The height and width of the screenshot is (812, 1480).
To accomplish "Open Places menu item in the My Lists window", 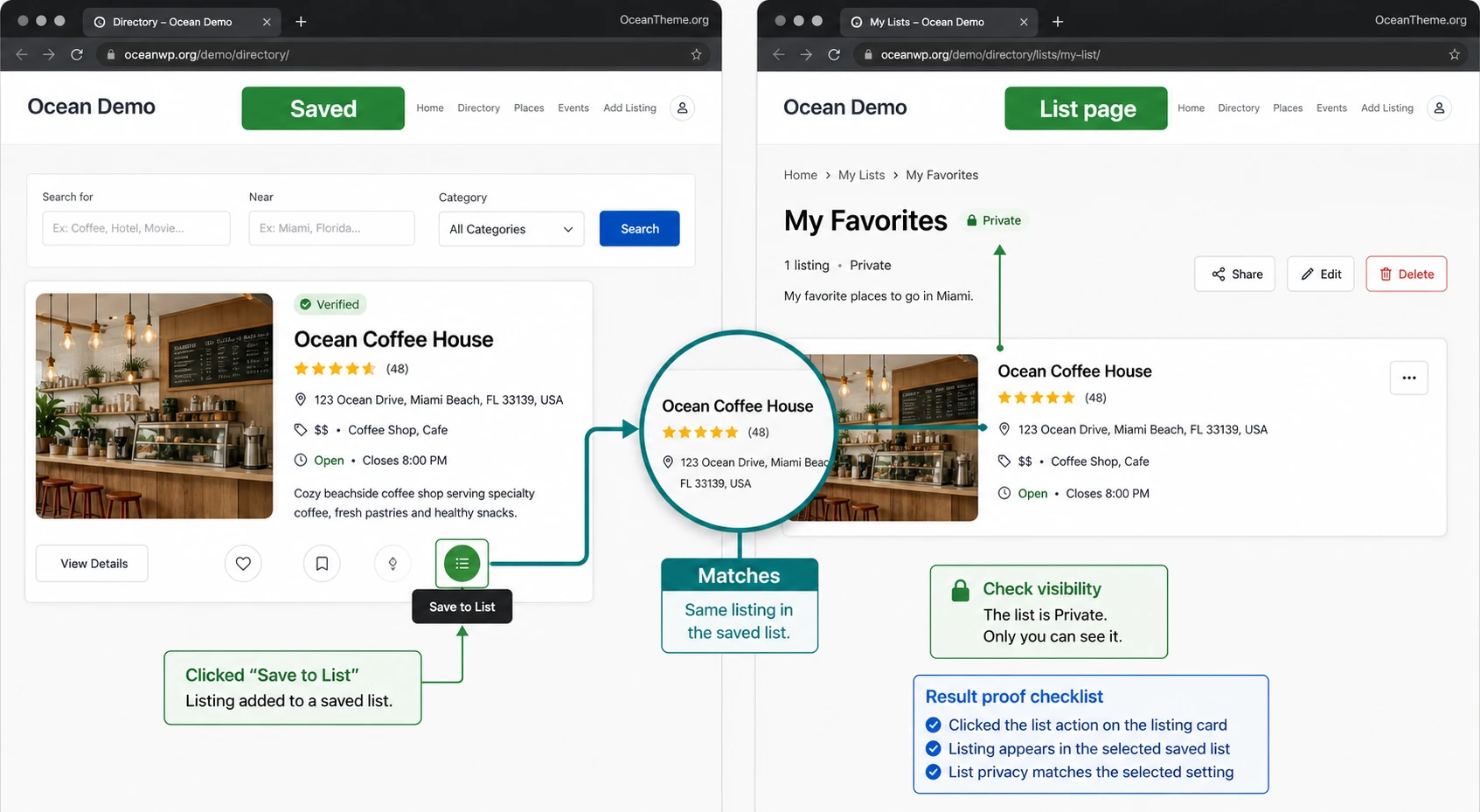I will [1288, 108].
